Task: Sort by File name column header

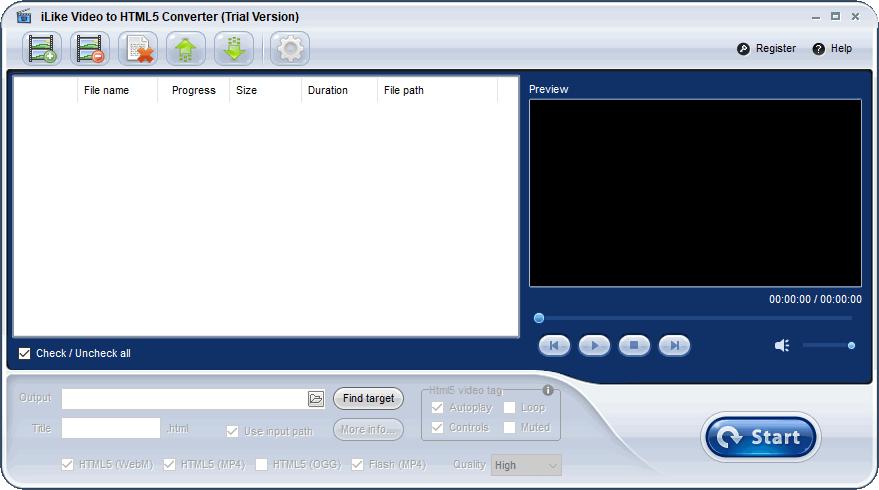Action: [x=107, y=90]
